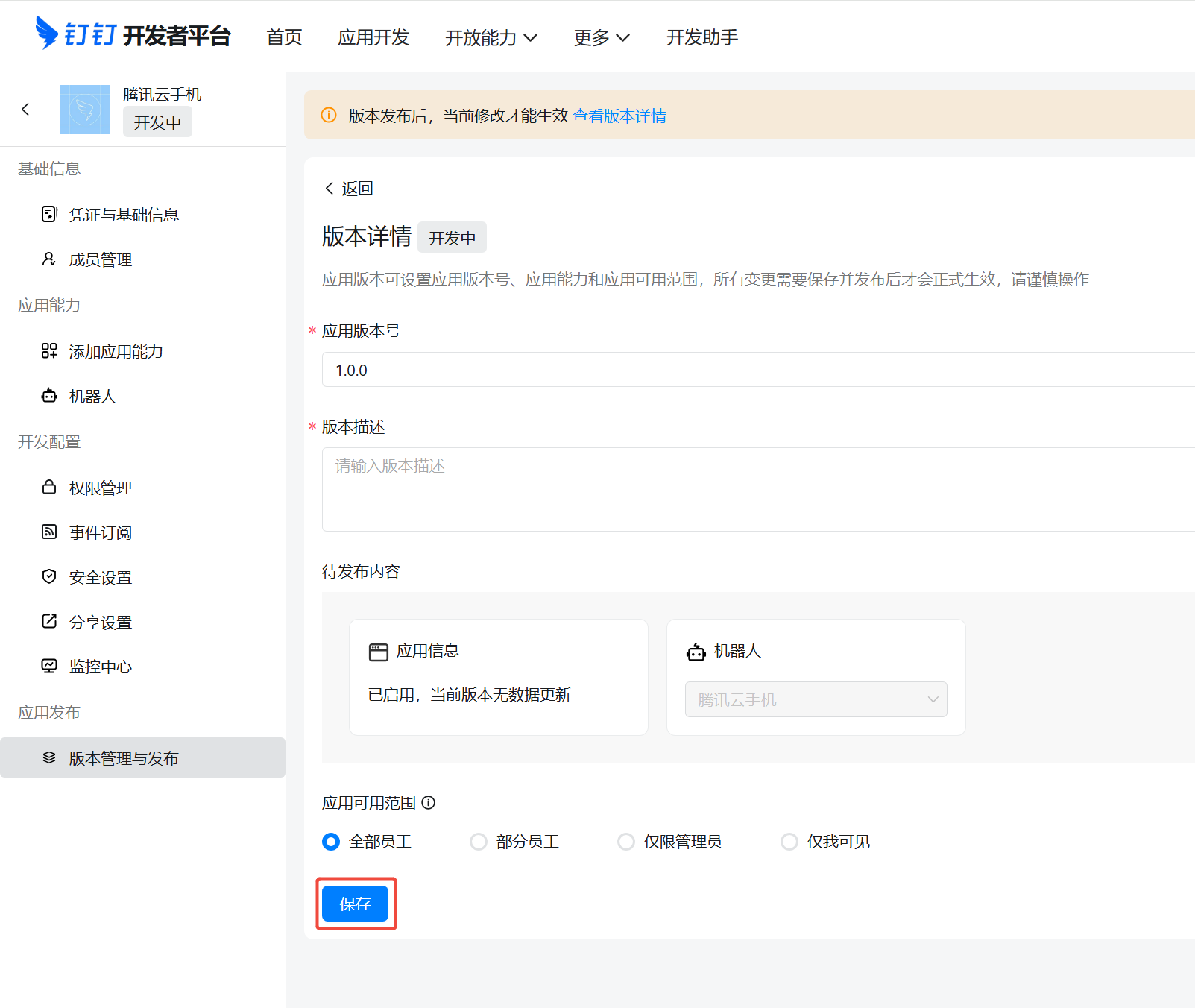Image resolution: width=1195 pixels, height=1008 pixels.
Task: Click the credentials and basic info icon
Action: [49, 215]
